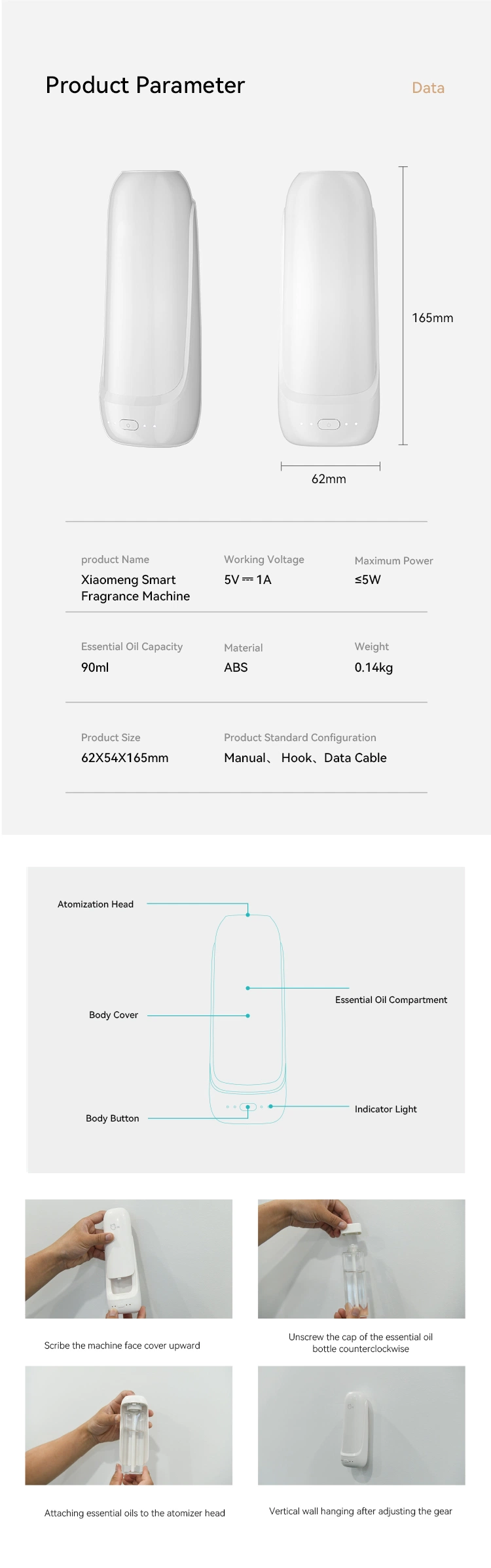This screenshot has width=491, height=1568.
Task: Click the side-view fragrance machine image
Action: [150, 309]
